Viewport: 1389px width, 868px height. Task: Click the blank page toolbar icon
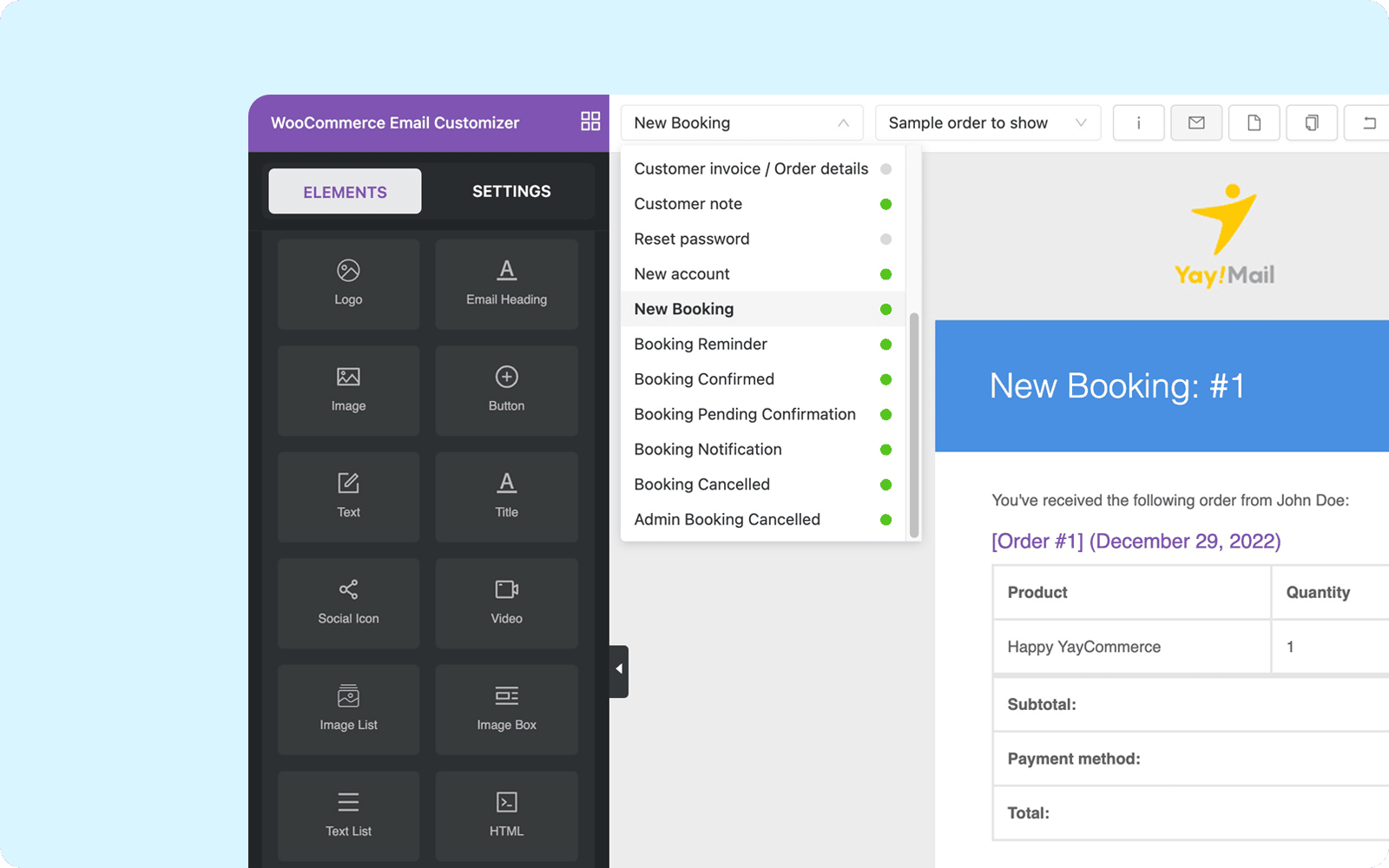click(1254, 122)
